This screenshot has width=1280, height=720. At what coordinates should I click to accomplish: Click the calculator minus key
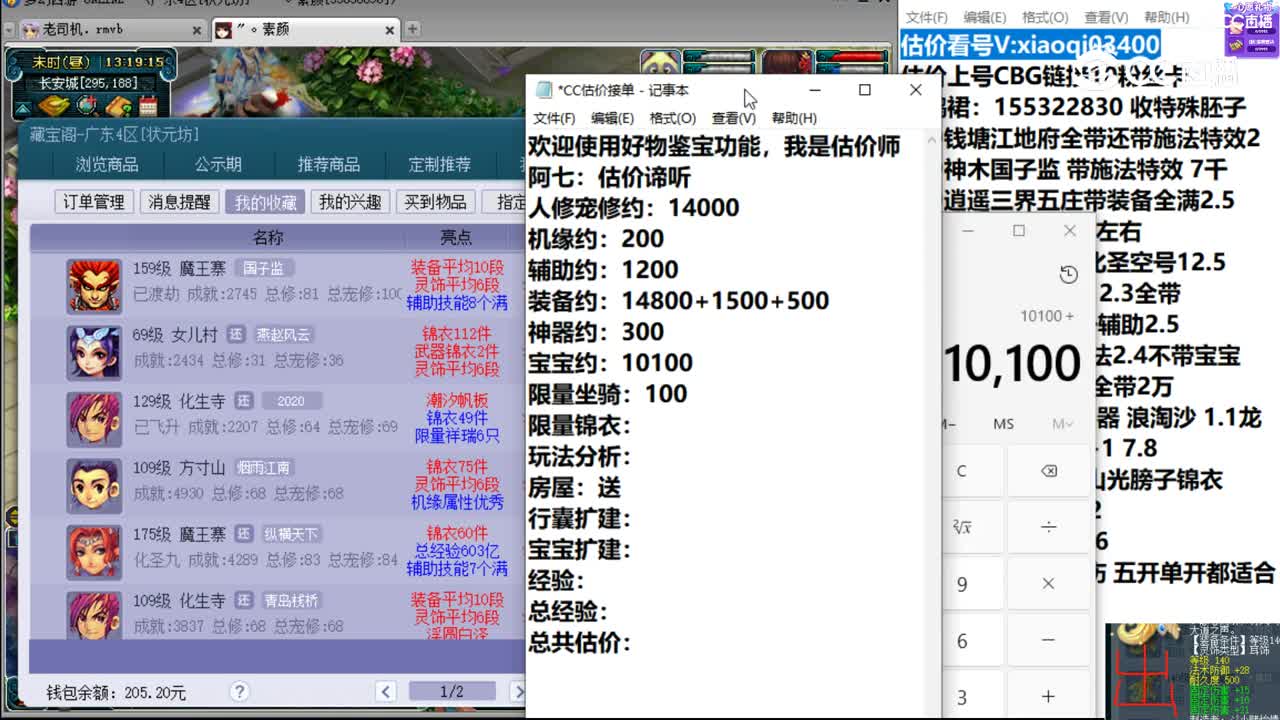point(1048,640)
